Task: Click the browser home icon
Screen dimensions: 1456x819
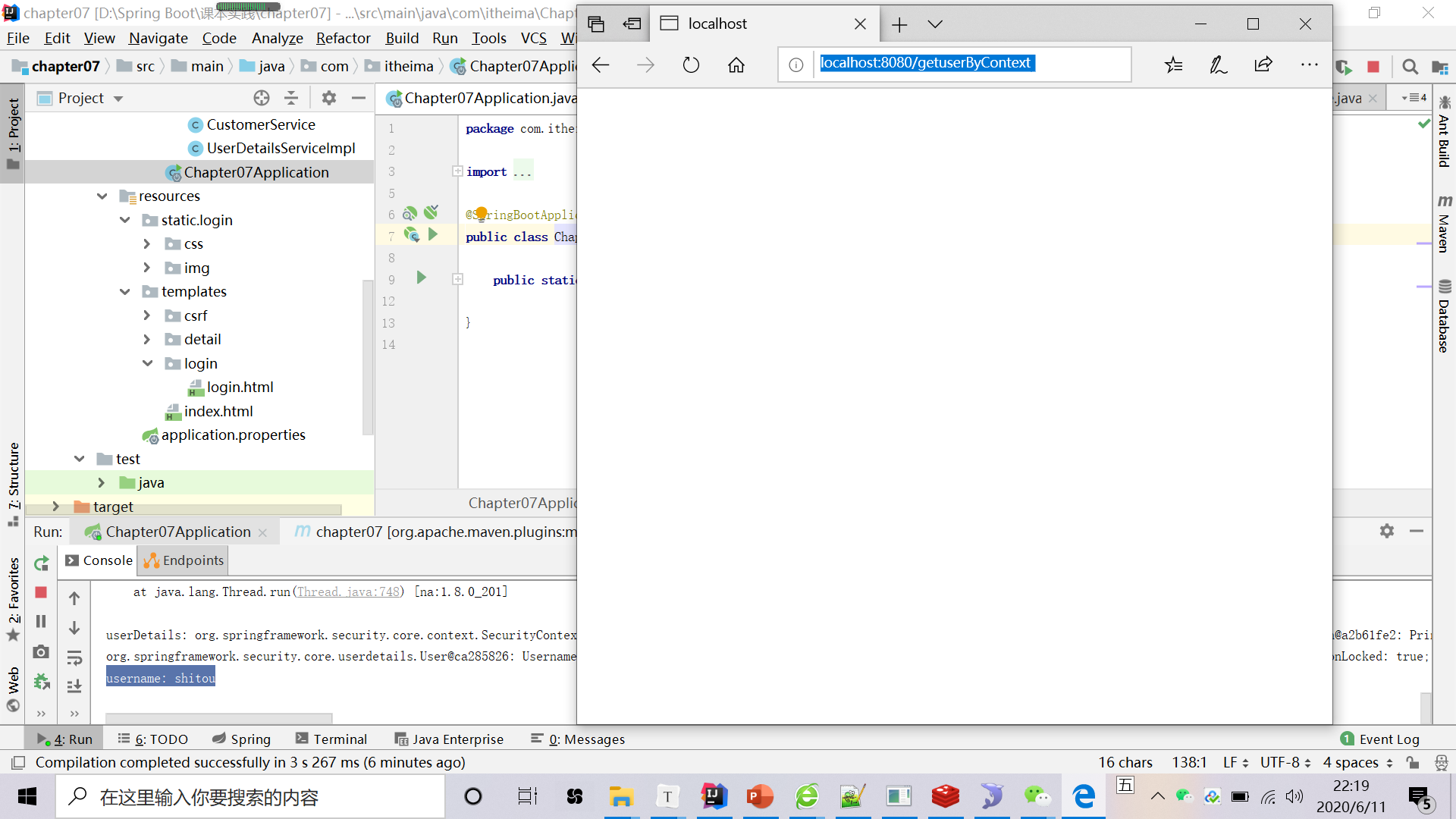Action: tap(736, 65)
